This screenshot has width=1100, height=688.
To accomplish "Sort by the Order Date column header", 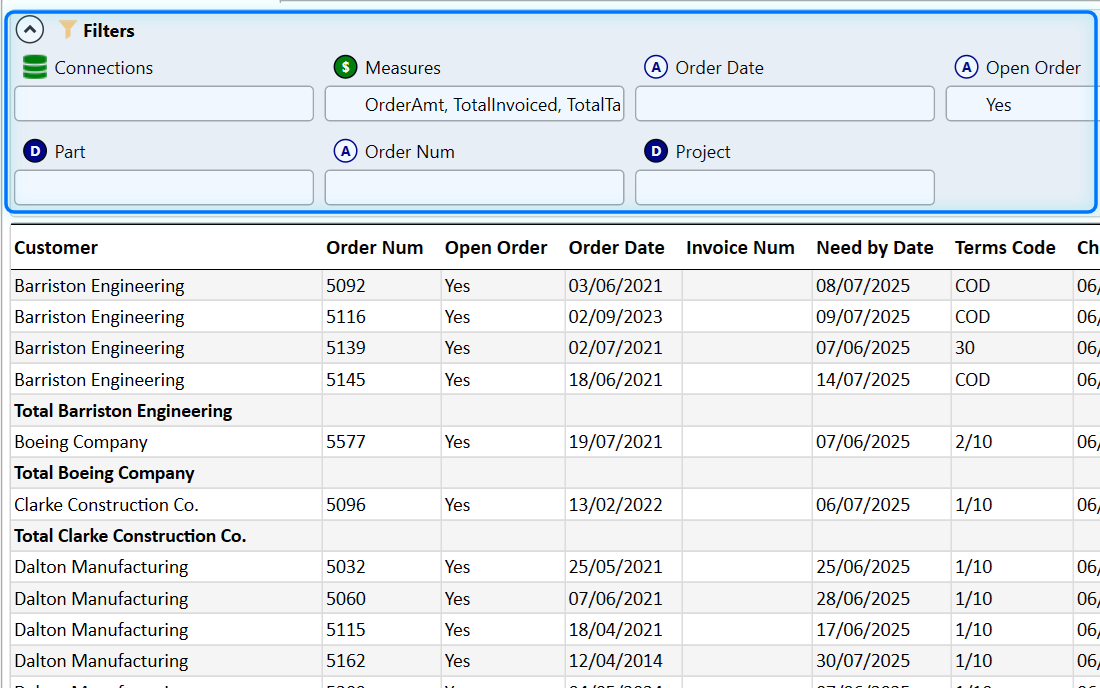I will (617, 248).
